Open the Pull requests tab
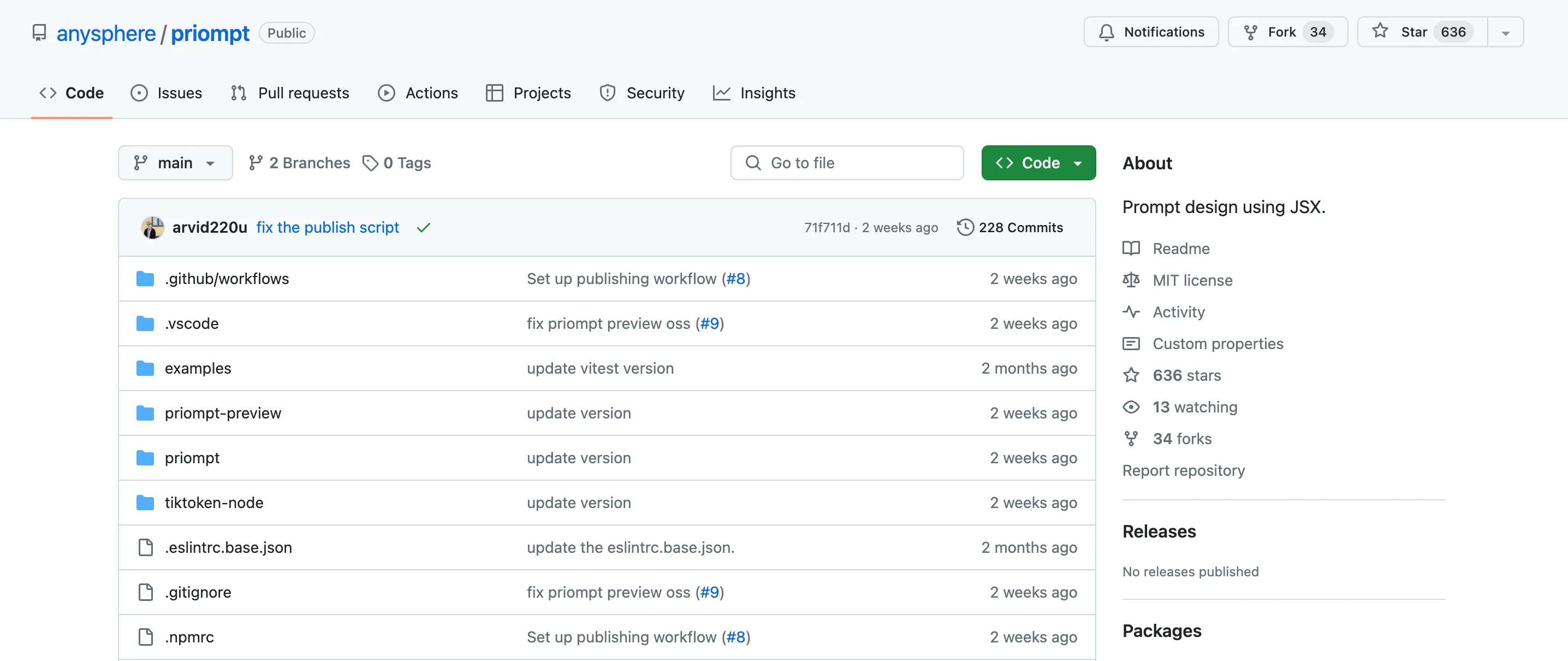 coord(290,93)
